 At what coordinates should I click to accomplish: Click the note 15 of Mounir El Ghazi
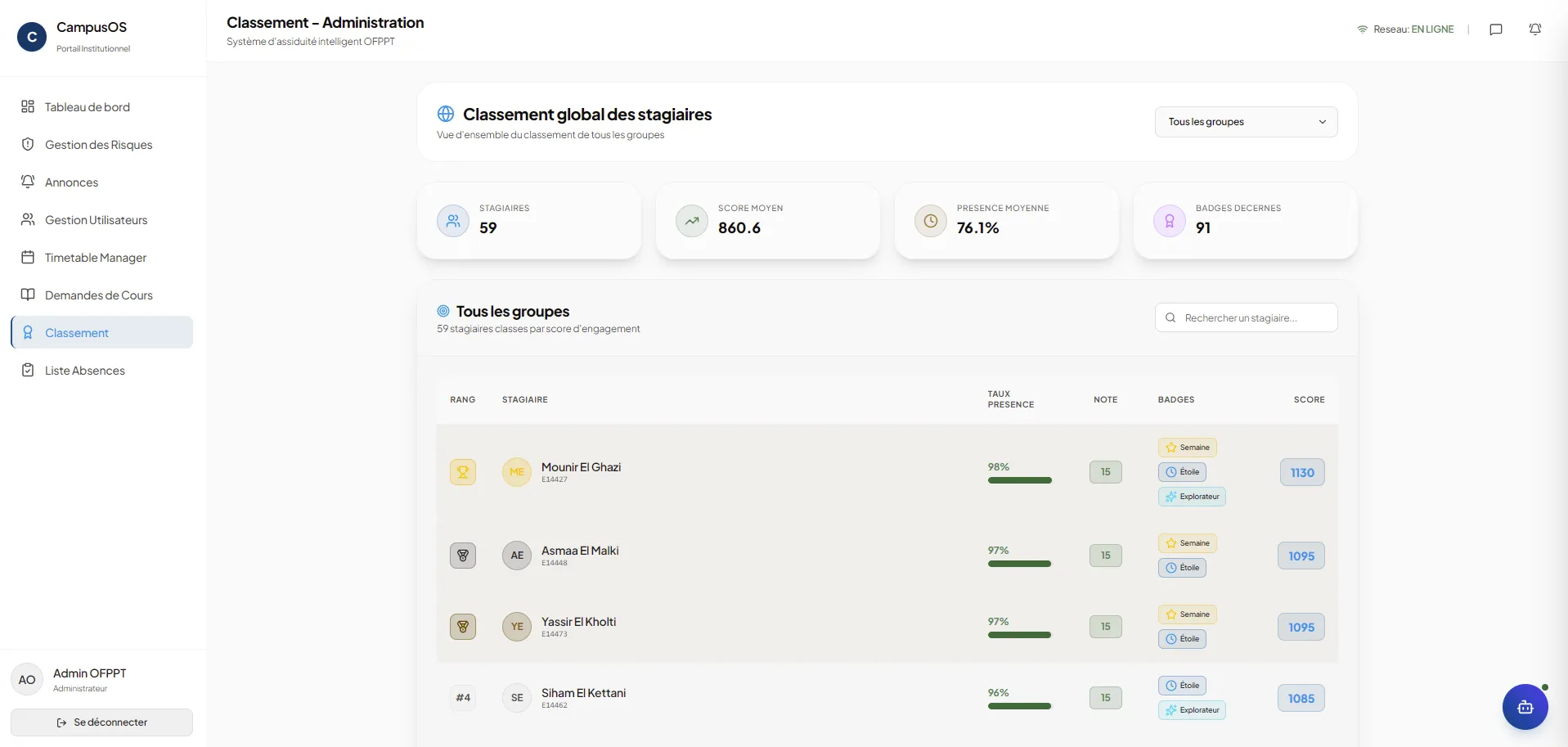pos(1106,472)
